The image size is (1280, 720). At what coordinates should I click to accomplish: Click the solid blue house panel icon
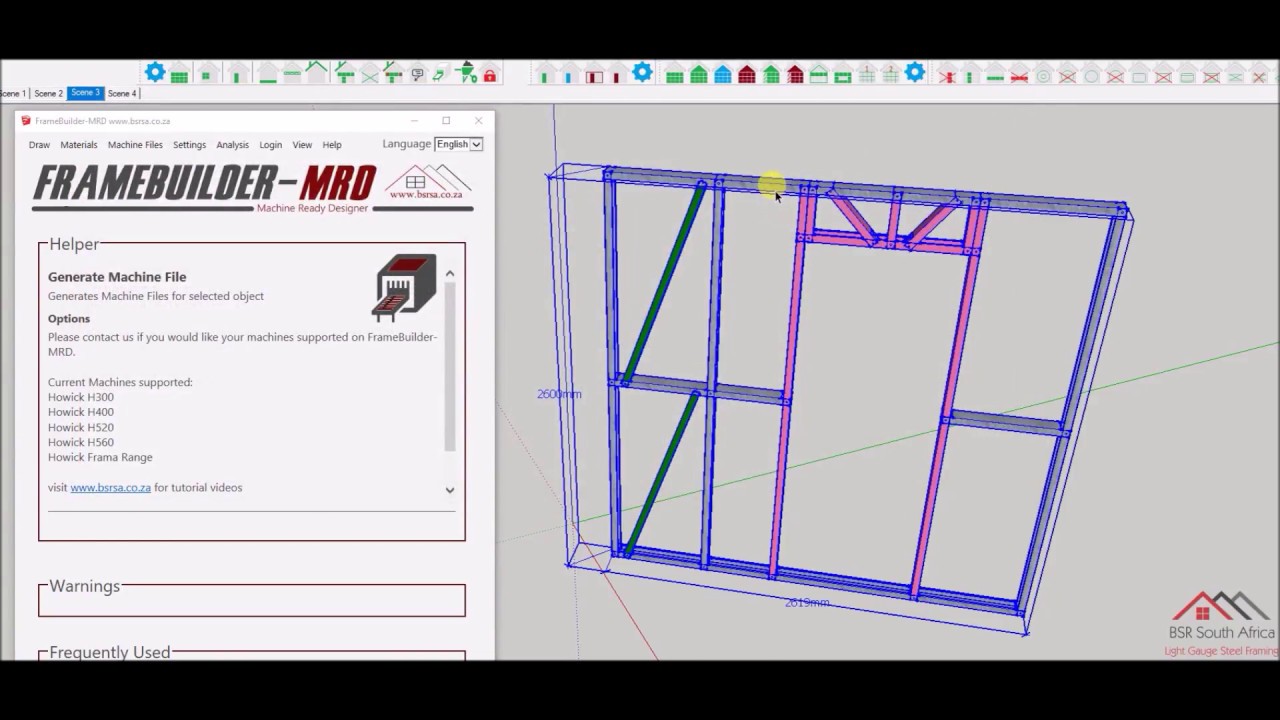pos(723,73)
